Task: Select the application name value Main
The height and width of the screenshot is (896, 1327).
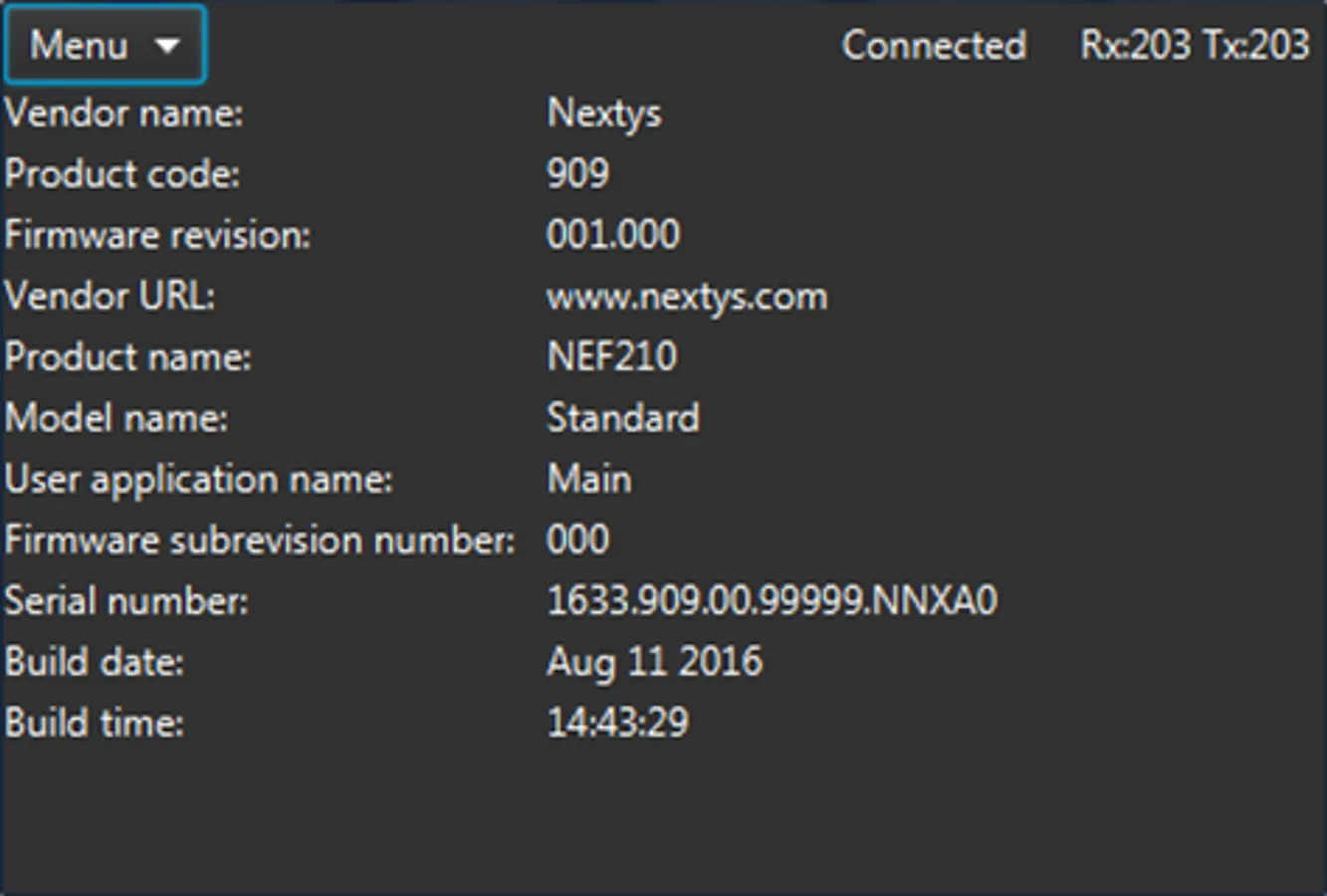Action: click(x=588, y=479)
